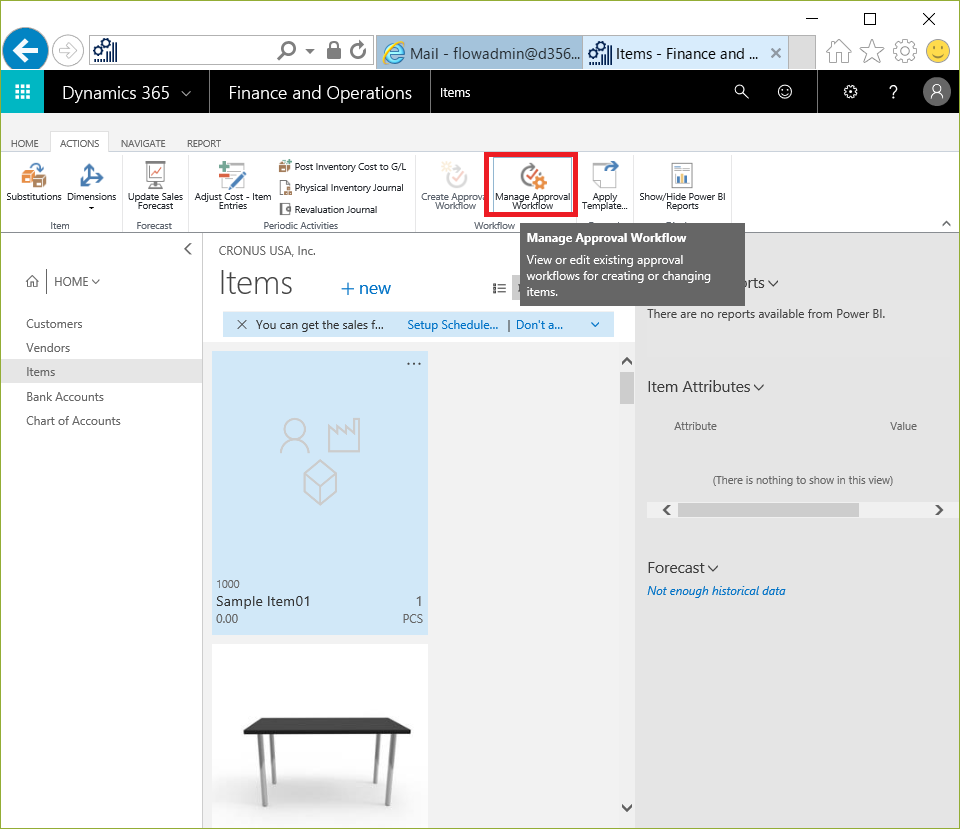Open the Dynamics 365 dropdown chevron
Image resolution: width=960 pixels, height=829 pixels.
(187, 93)
